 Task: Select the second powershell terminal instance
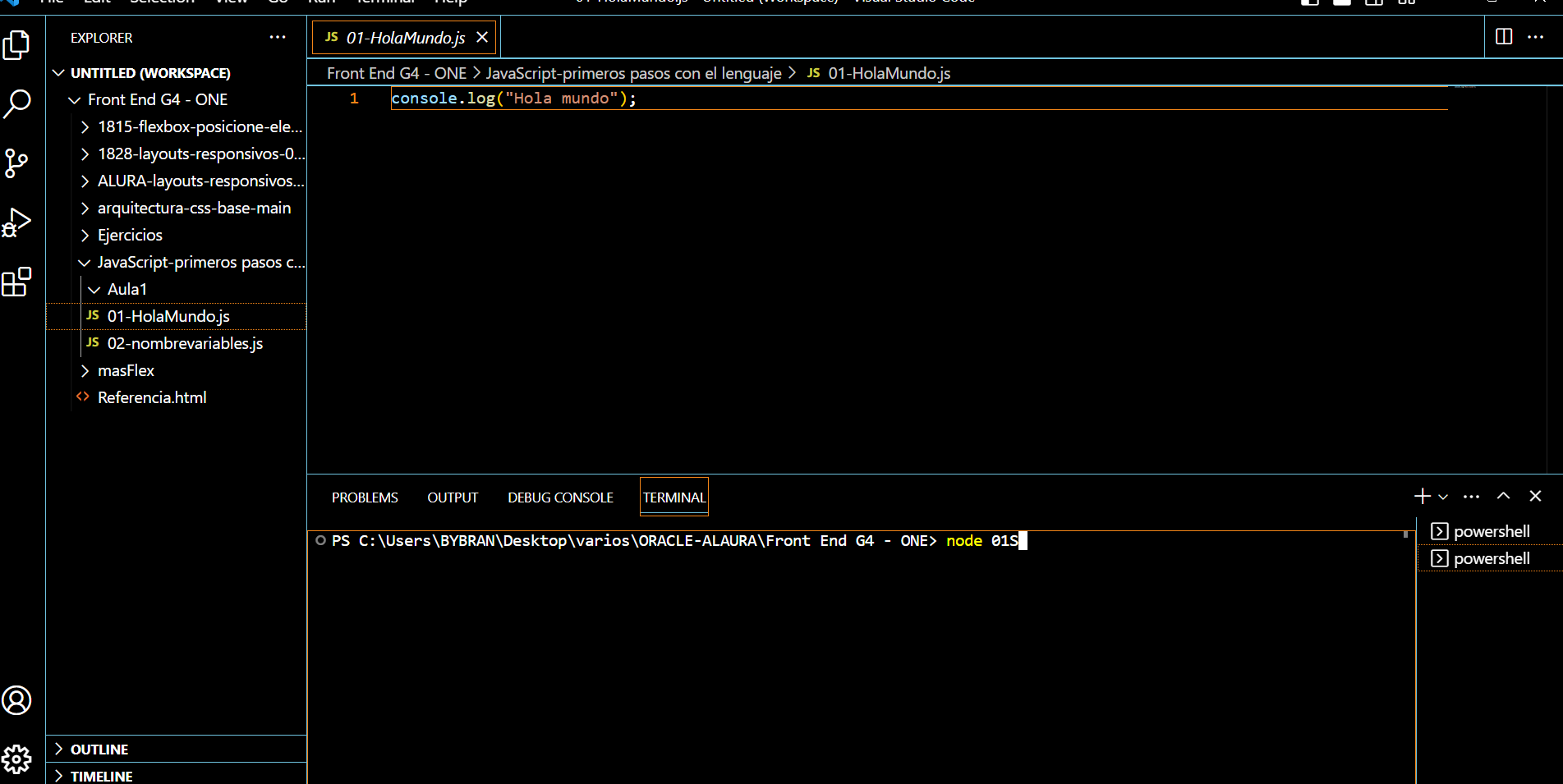tap(1490, 558)
